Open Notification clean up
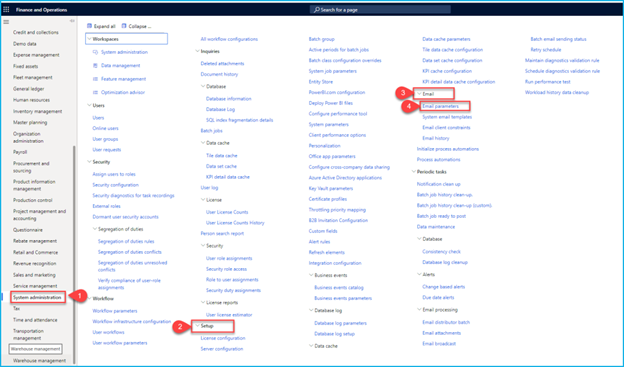Viewport: 624px width, 367px height. (439, 184)
